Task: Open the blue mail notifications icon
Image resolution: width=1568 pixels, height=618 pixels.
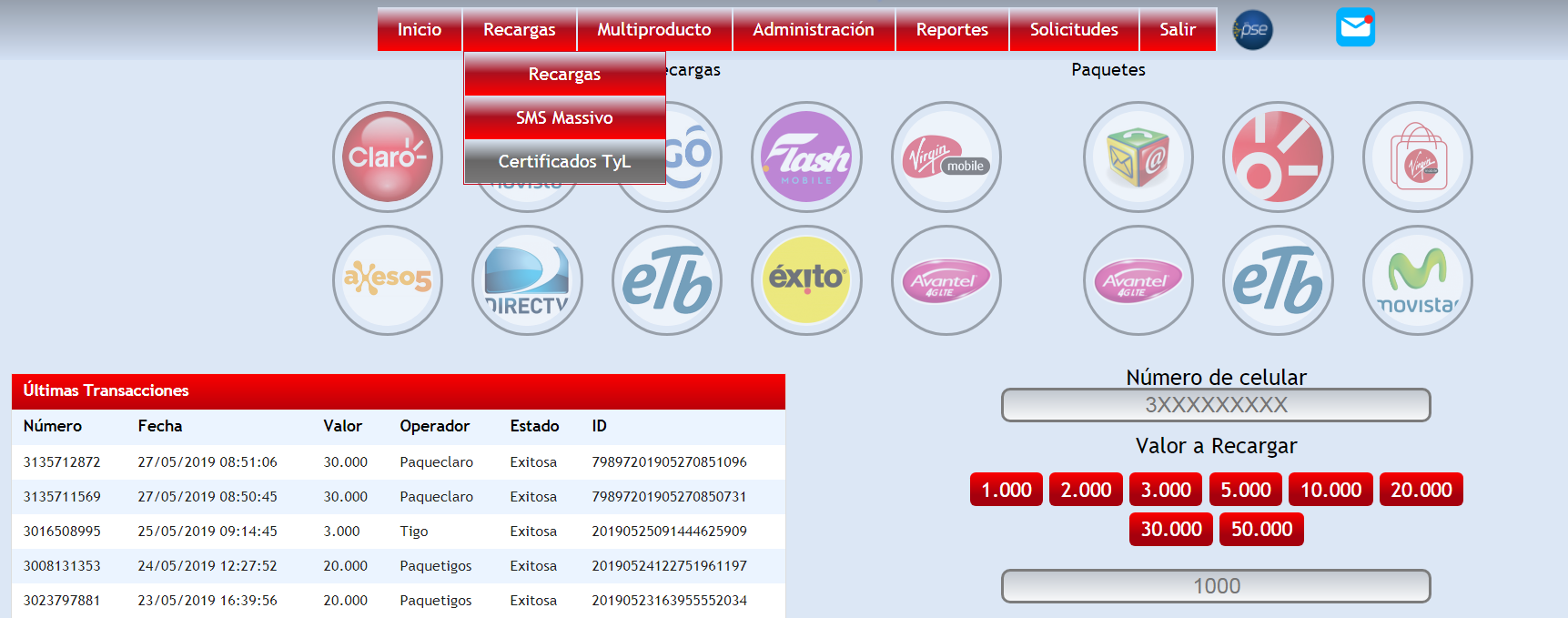Action: (x=1355, y=27)
